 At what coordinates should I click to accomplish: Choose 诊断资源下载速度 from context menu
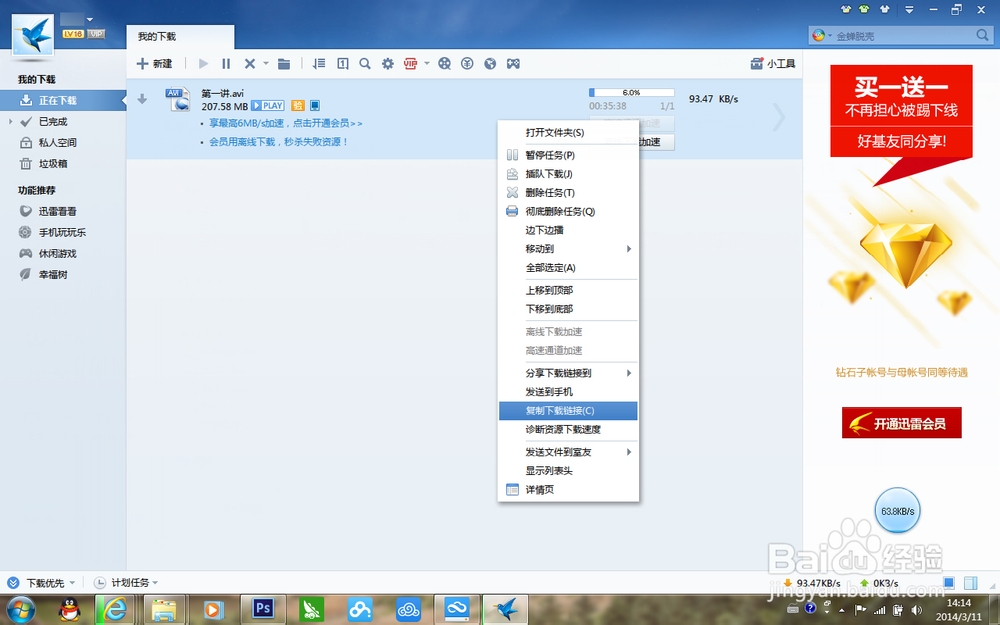point(568,429)
